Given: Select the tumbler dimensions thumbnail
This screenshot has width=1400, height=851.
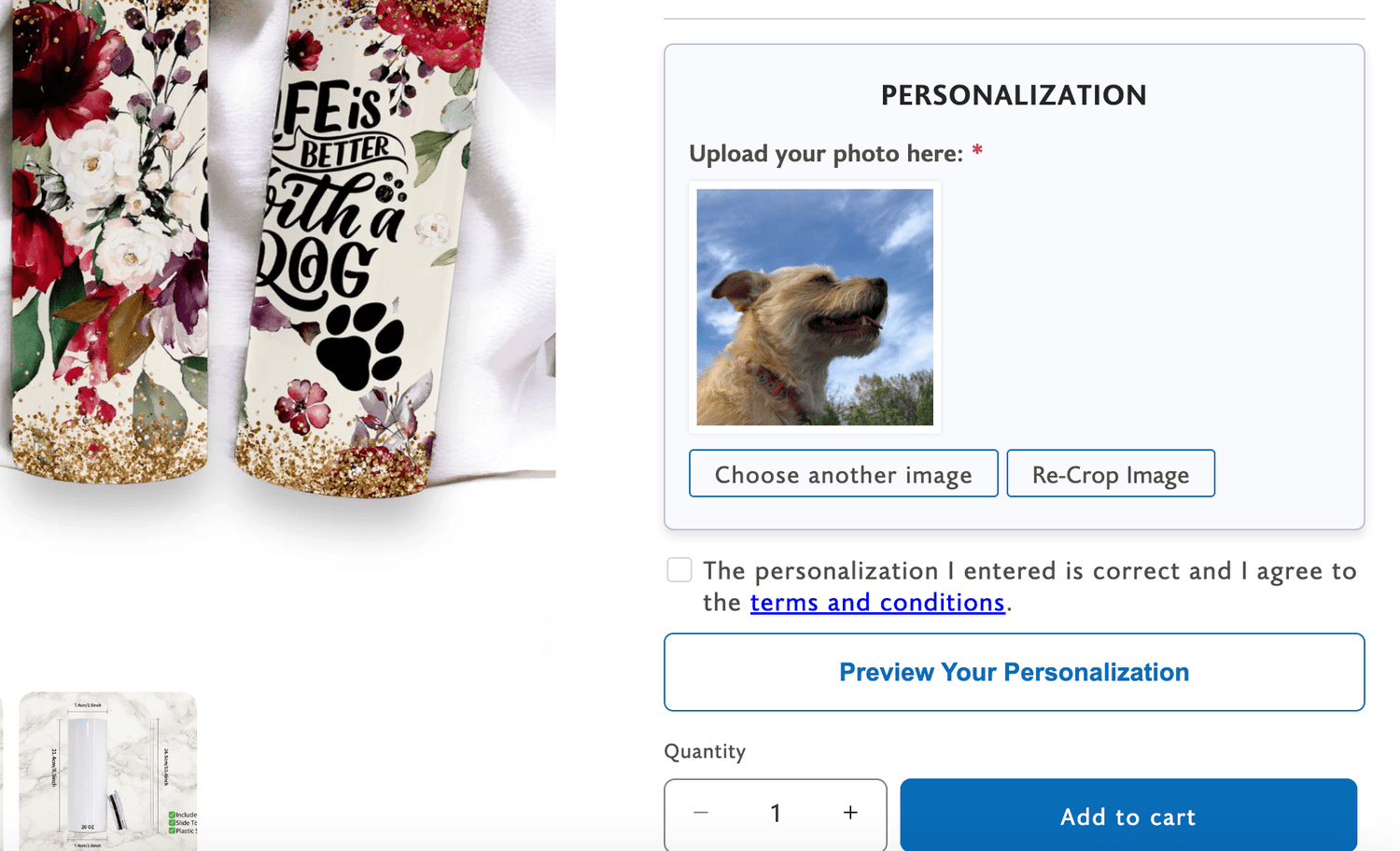Looking at the screenshot, I should click(x=108, y=771).
